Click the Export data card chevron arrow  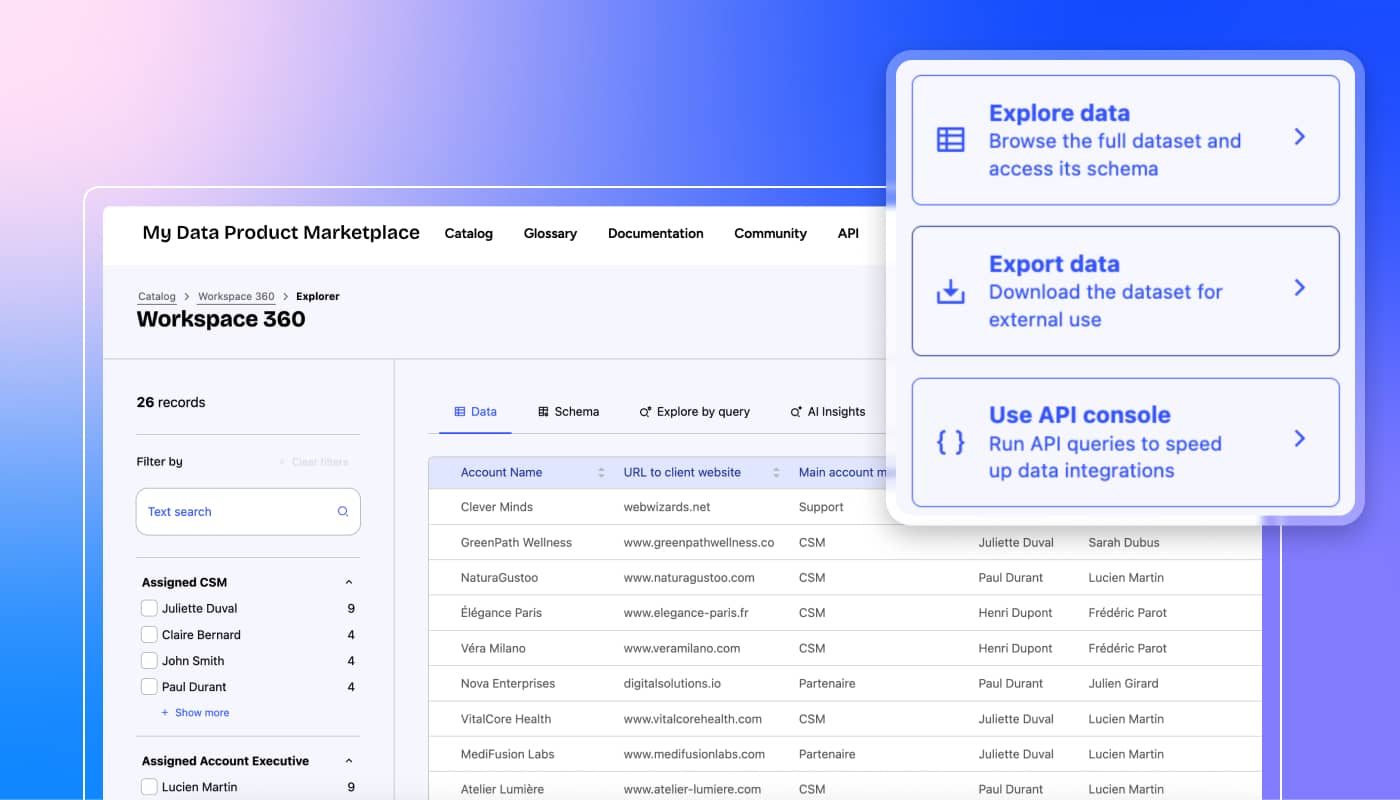point(1299,288)
